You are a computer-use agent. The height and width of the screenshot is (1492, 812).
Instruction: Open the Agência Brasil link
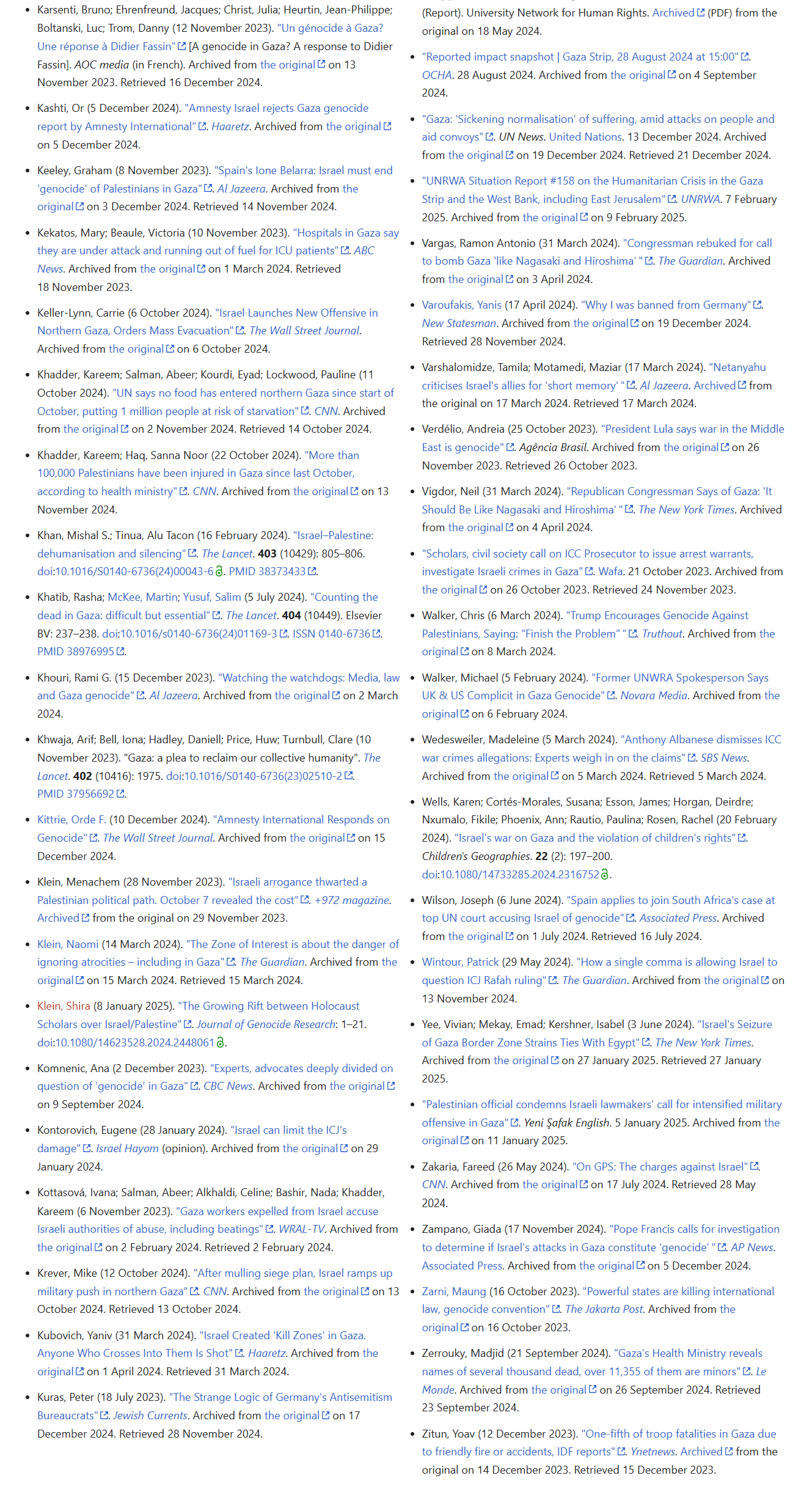tap(553, 447)
